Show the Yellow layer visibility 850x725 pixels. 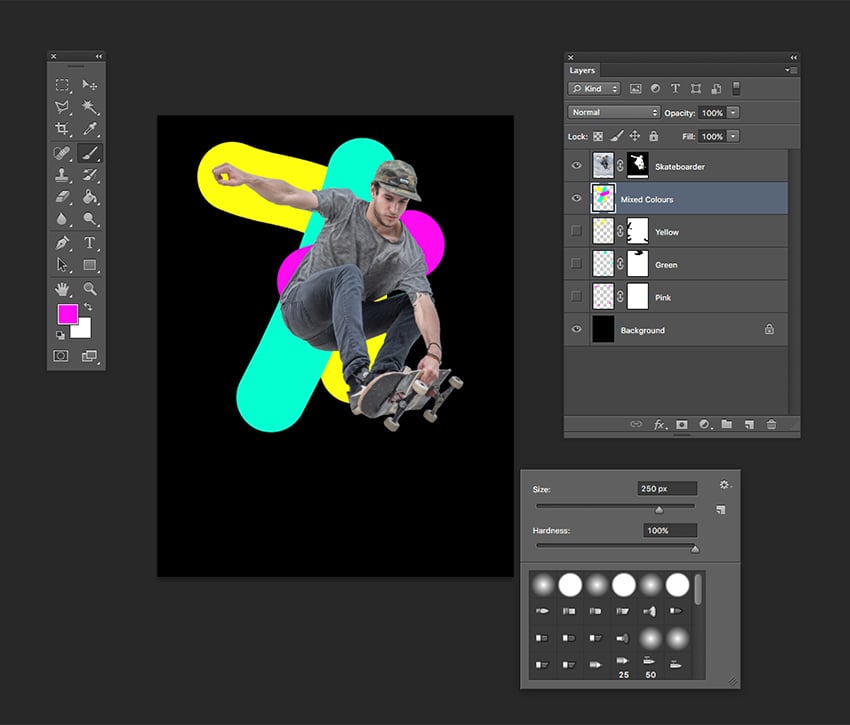(576, 231)
